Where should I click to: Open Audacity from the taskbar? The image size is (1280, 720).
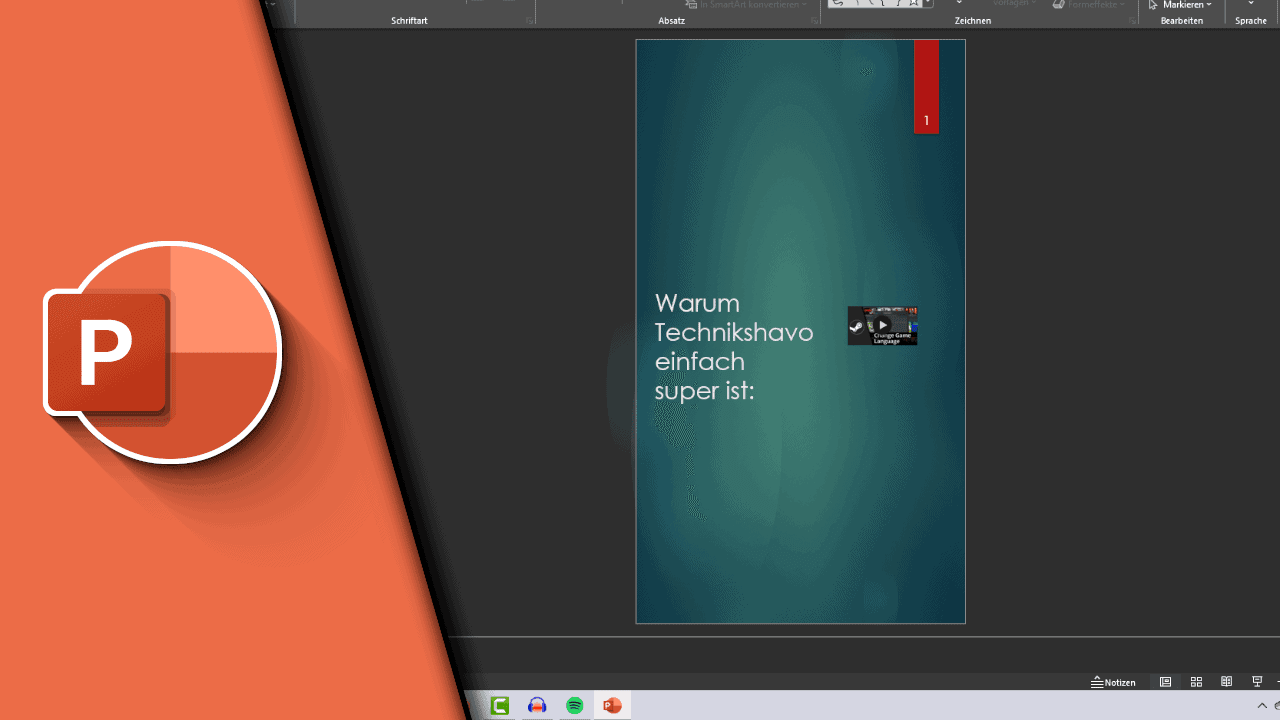tap(537, 706)
